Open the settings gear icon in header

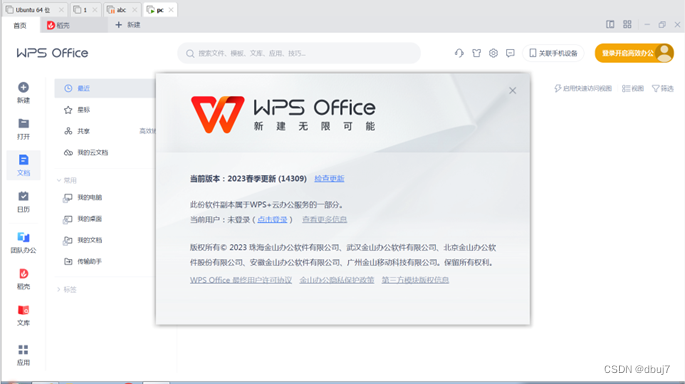[x=493, y=53]
